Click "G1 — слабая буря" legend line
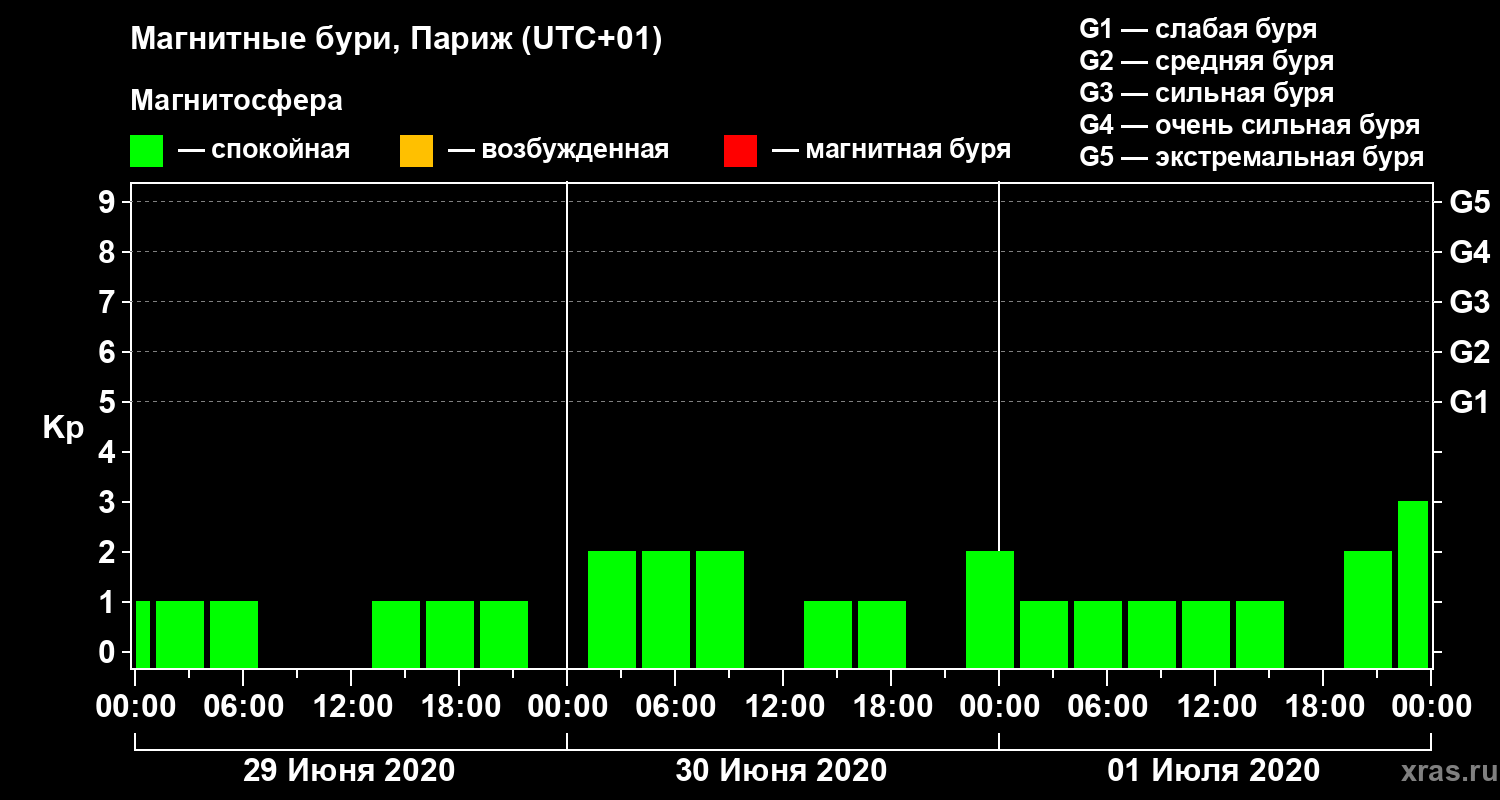This screenshot has width=1500, height=800. pos(1198,29)
